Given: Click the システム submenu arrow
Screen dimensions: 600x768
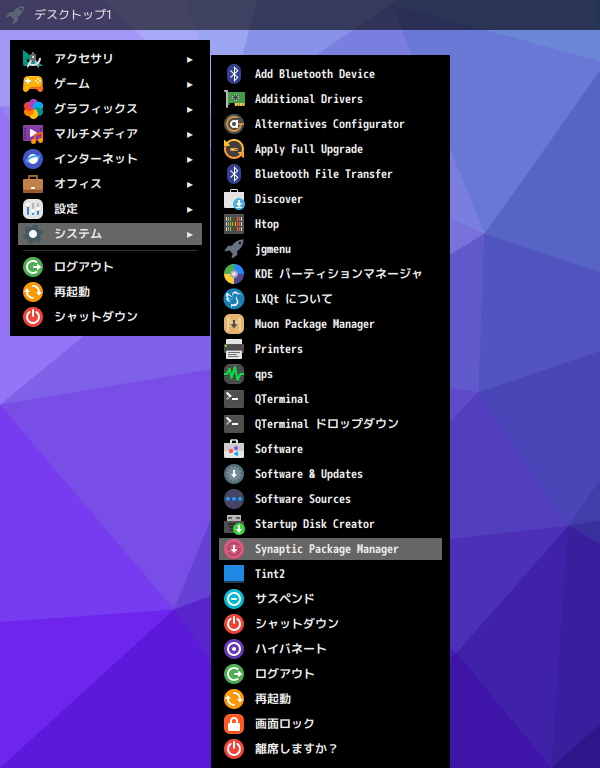Looking at the screenshot, I should (x=190, y=235).
